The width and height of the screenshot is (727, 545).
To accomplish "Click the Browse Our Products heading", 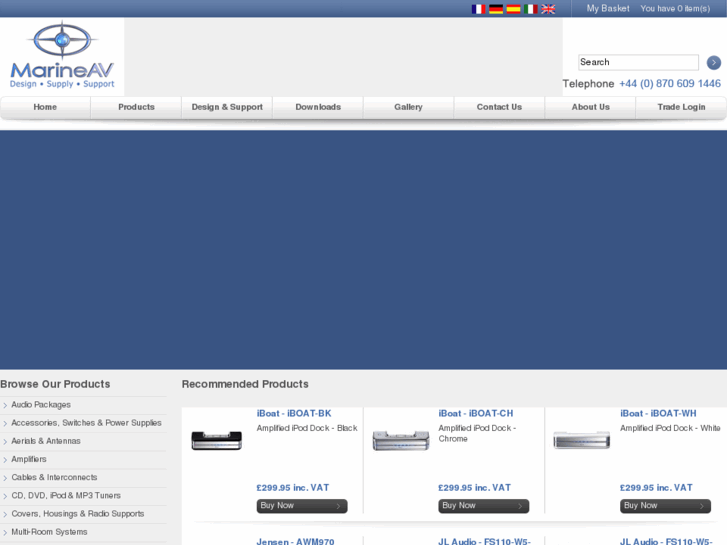I will pos(55,384).
